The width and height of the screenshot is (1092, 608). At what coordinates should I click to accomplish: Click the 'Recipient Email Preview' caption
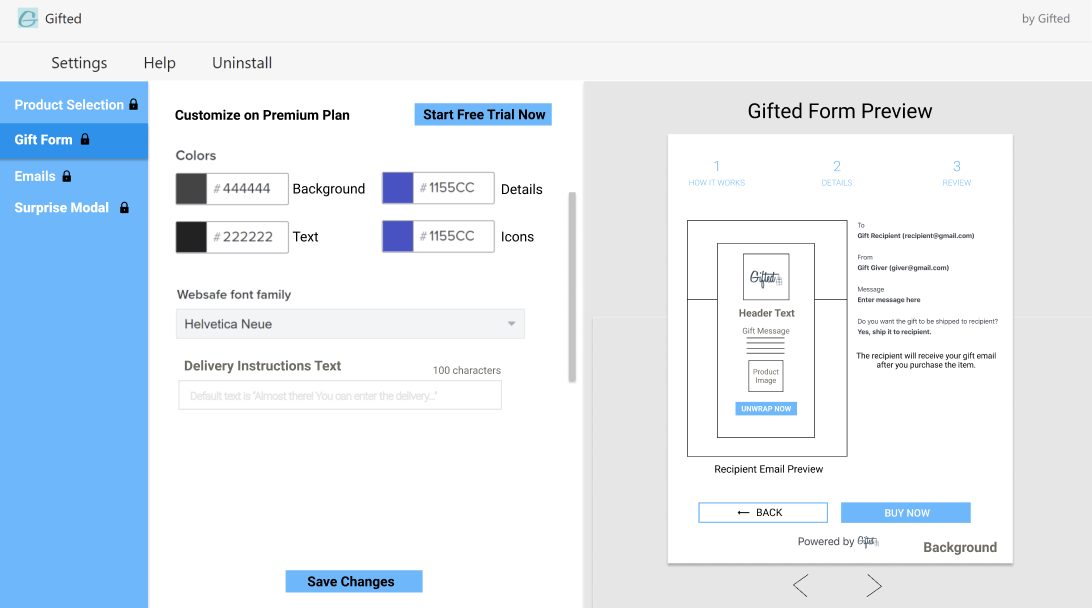coord(768,469)
